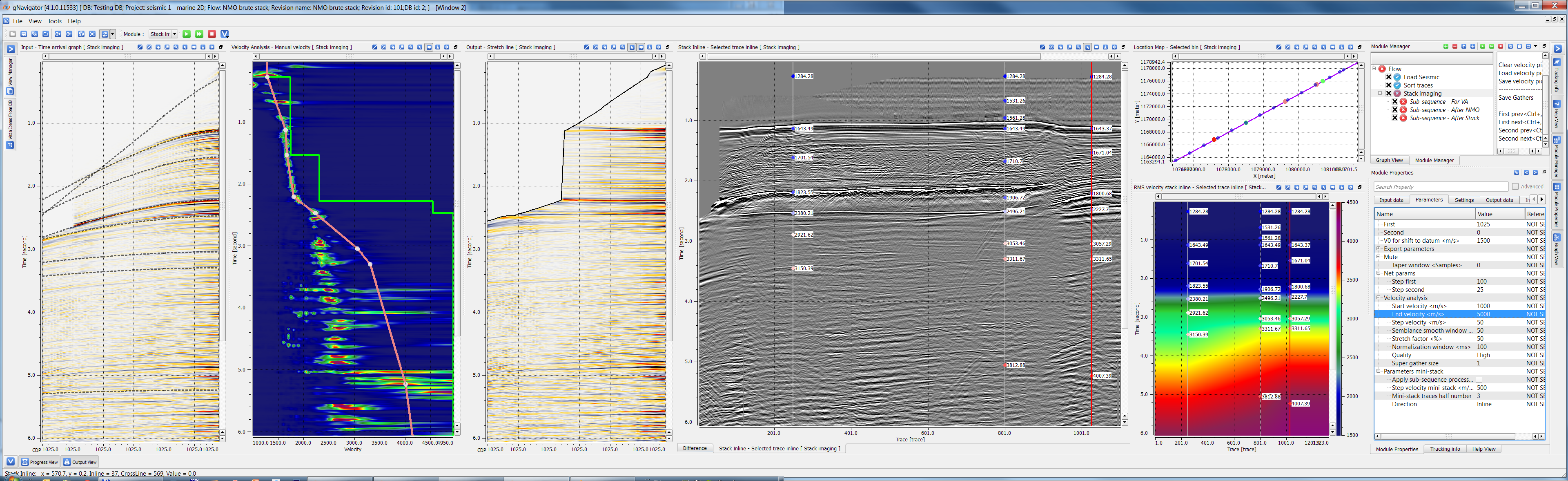Viewport: 1568px width, 481px height.
Task: Open the Module selection dropdown
Action: [x=174, y=34]
